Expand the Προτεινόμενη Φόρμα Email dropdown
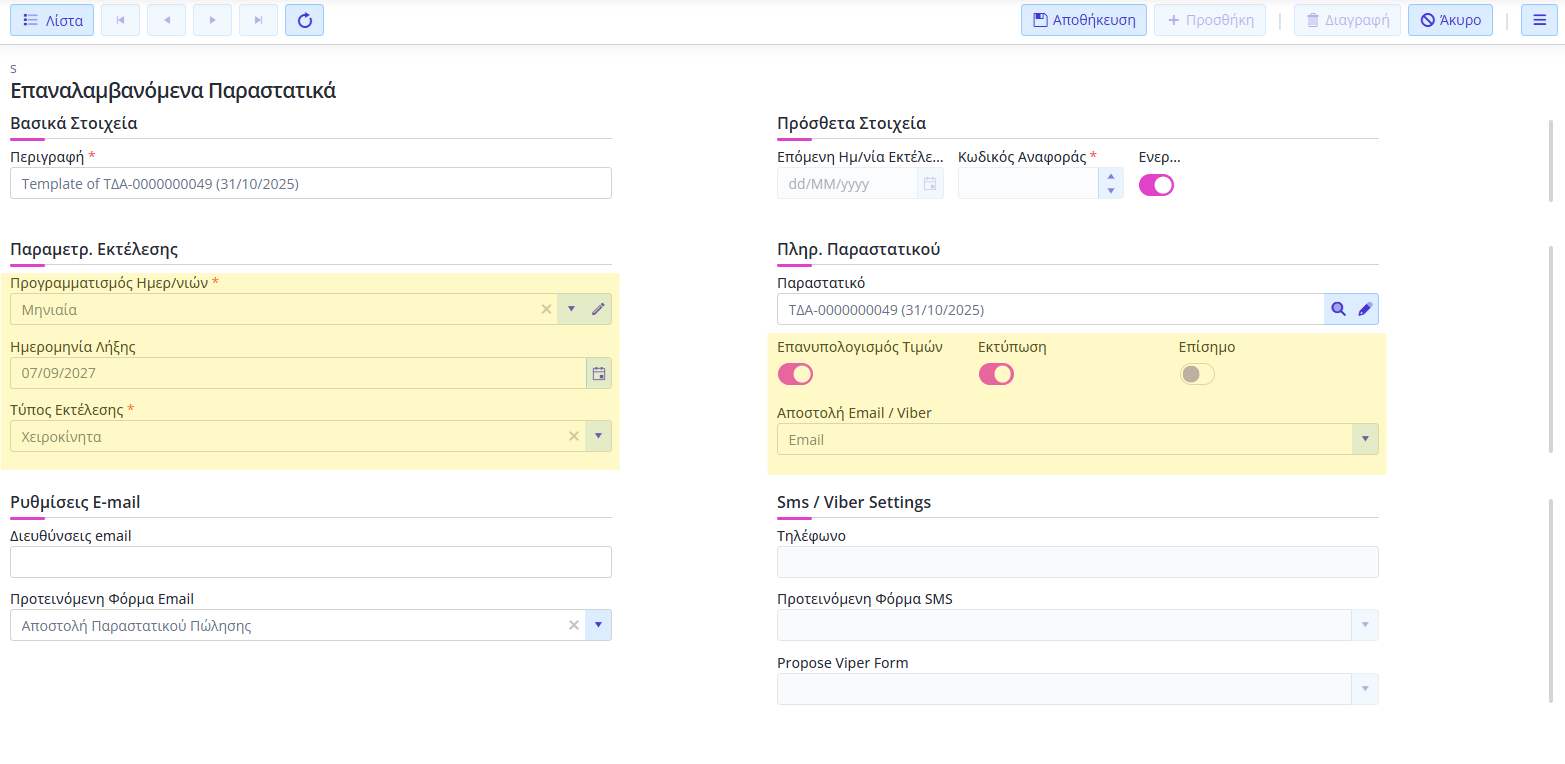 (x=598, y=625)
